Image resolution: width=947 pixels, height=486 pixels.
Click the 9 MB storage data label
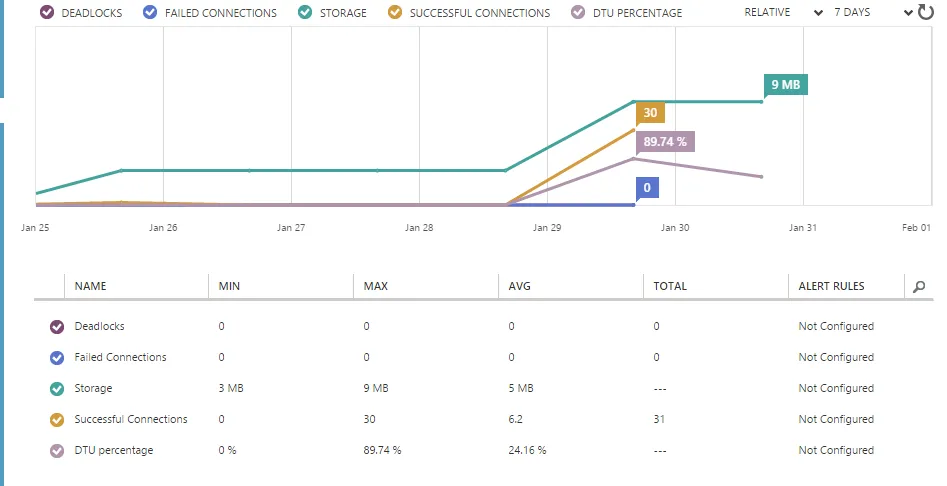coord(785,85)
